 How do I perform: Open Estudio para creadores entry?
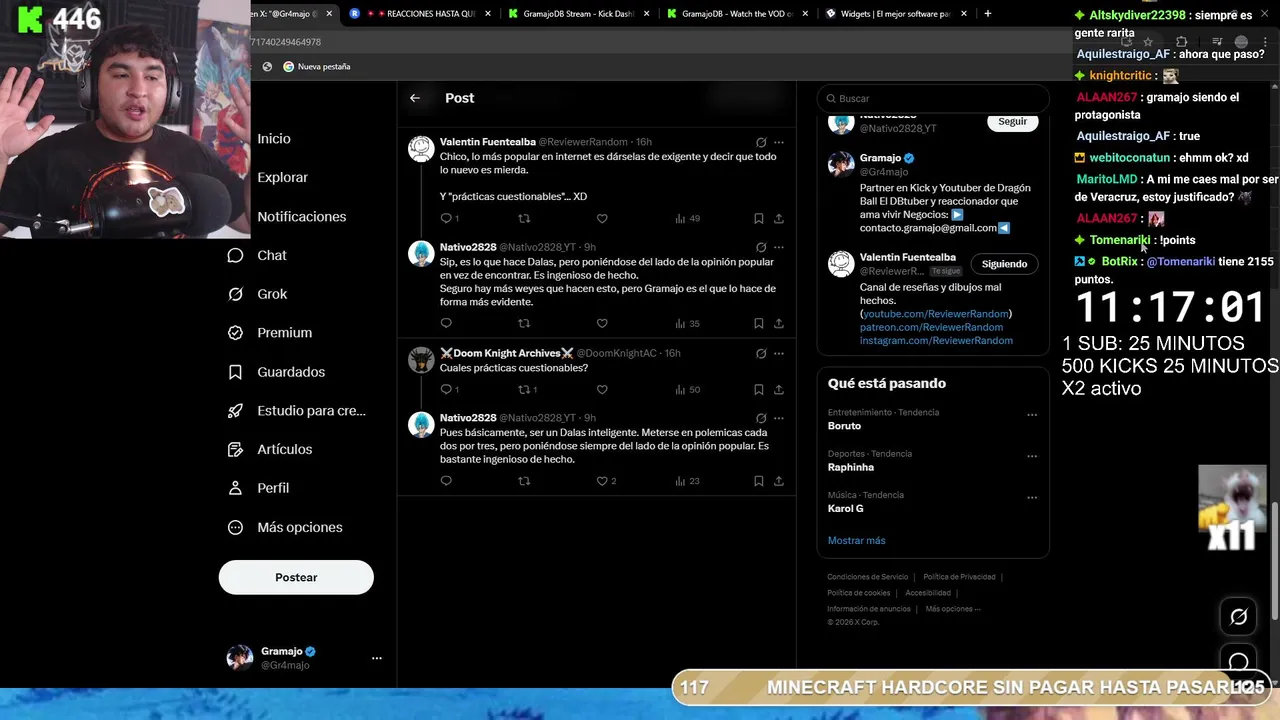[x=296, y=411]
